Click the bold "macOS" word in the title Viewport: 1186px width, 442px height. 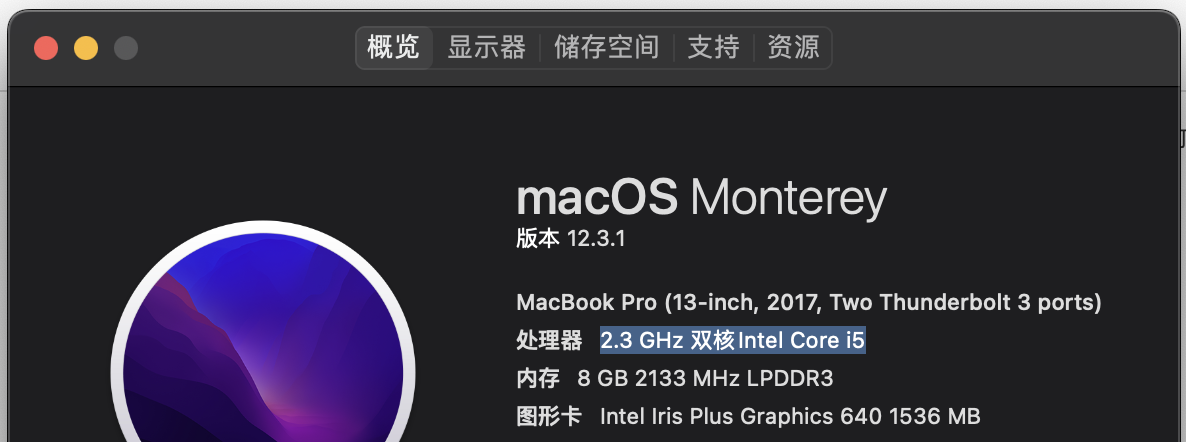click(x=597, y=198)
